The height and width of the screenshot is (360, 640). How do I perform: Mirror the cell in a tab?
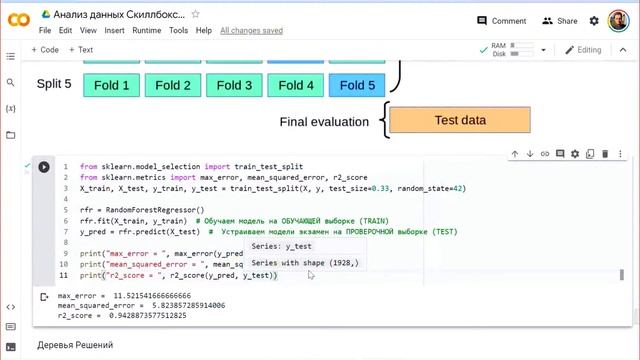click(590, 154)
